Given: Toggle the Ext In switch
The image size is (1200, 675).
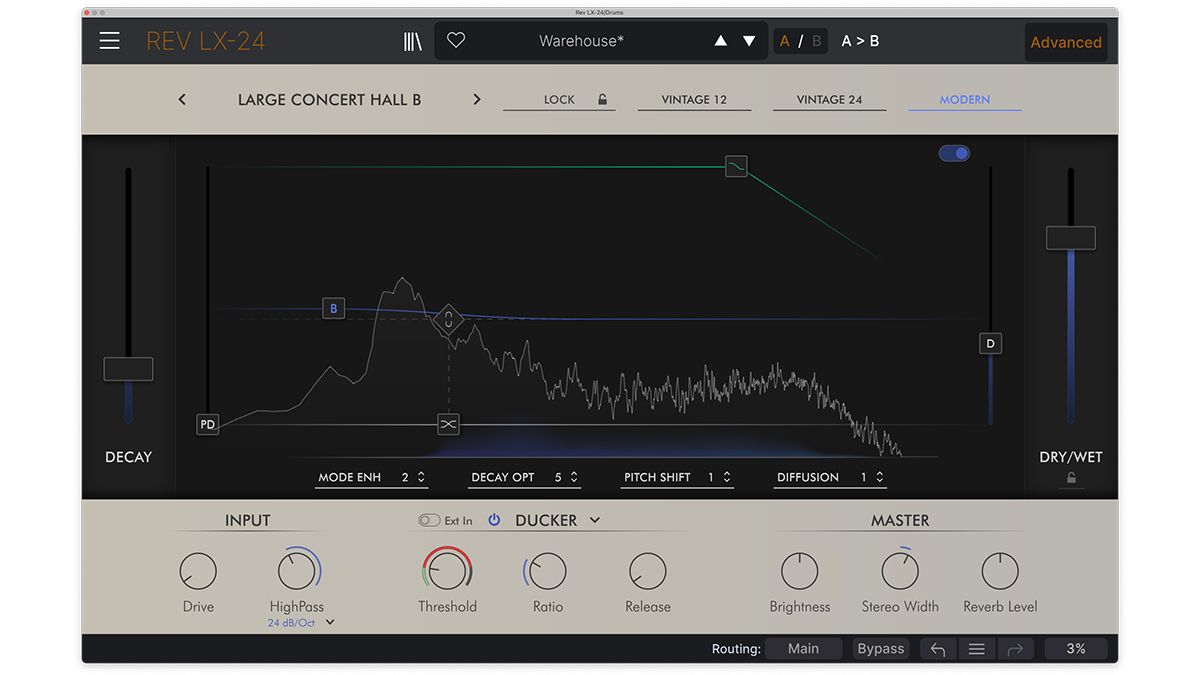Looking at the screenshot, I should point(429,520).
